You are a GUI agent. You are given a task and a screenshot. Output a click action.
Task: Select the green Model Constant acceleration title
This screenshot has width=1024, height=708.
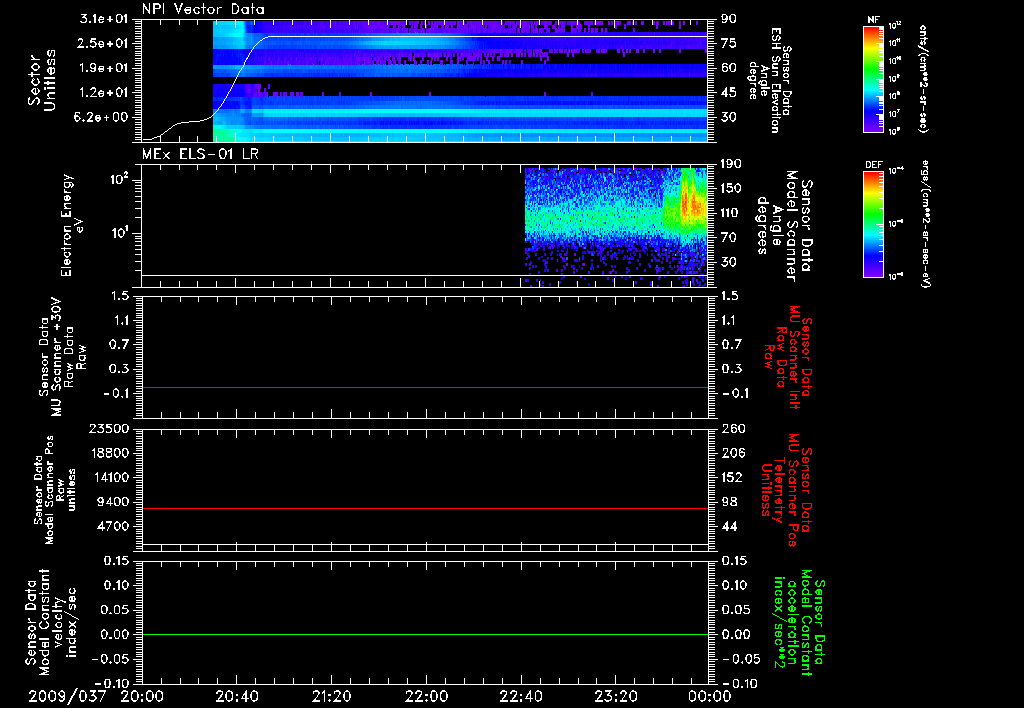click(798, 622)
